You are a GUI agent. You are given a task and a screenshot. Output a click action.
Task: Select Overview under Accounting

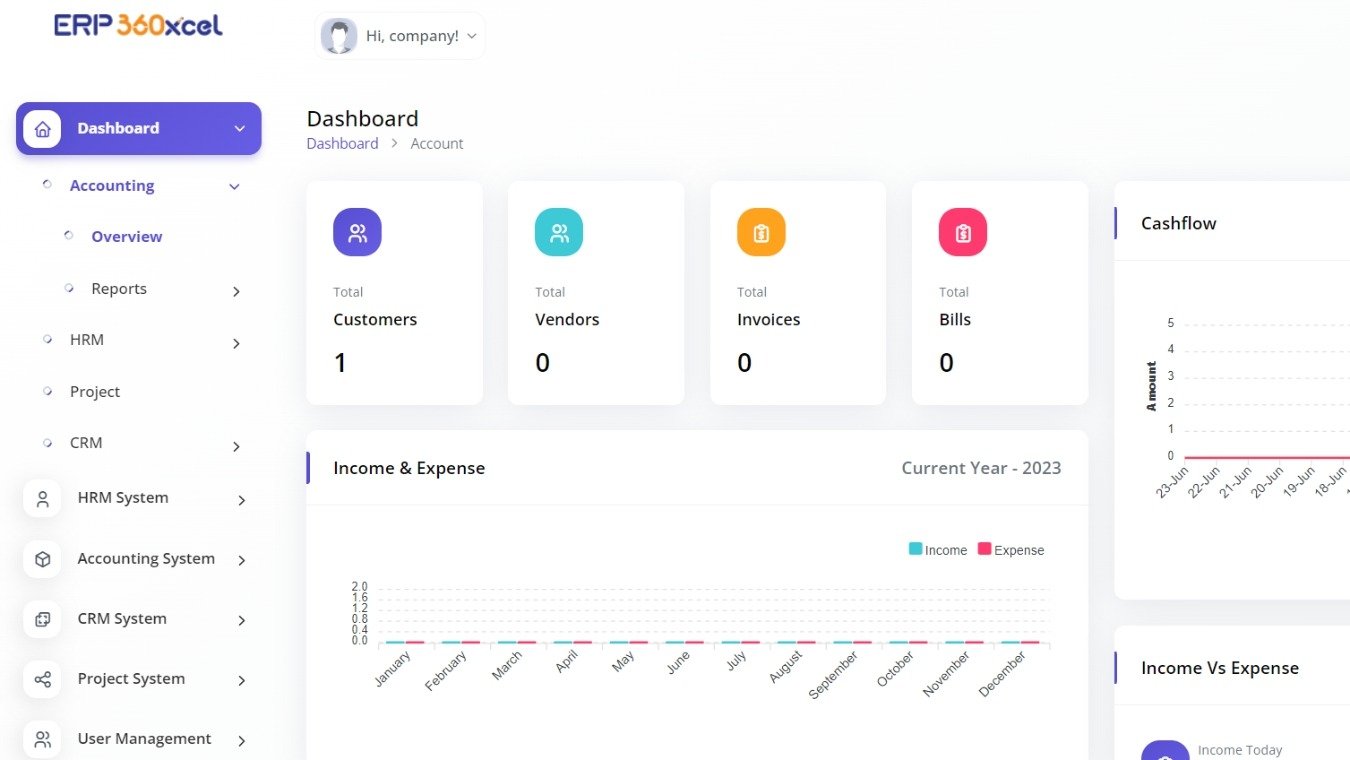pos(126,236)
